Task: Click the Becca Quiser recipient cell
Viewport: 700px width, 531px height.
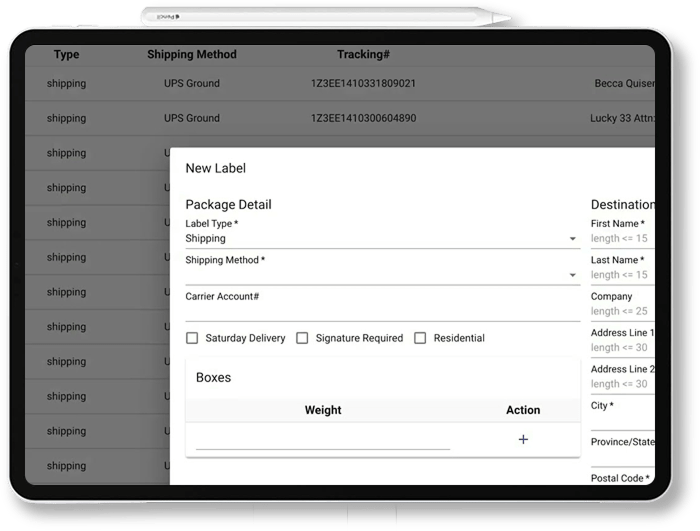Action: click(625, 84)
